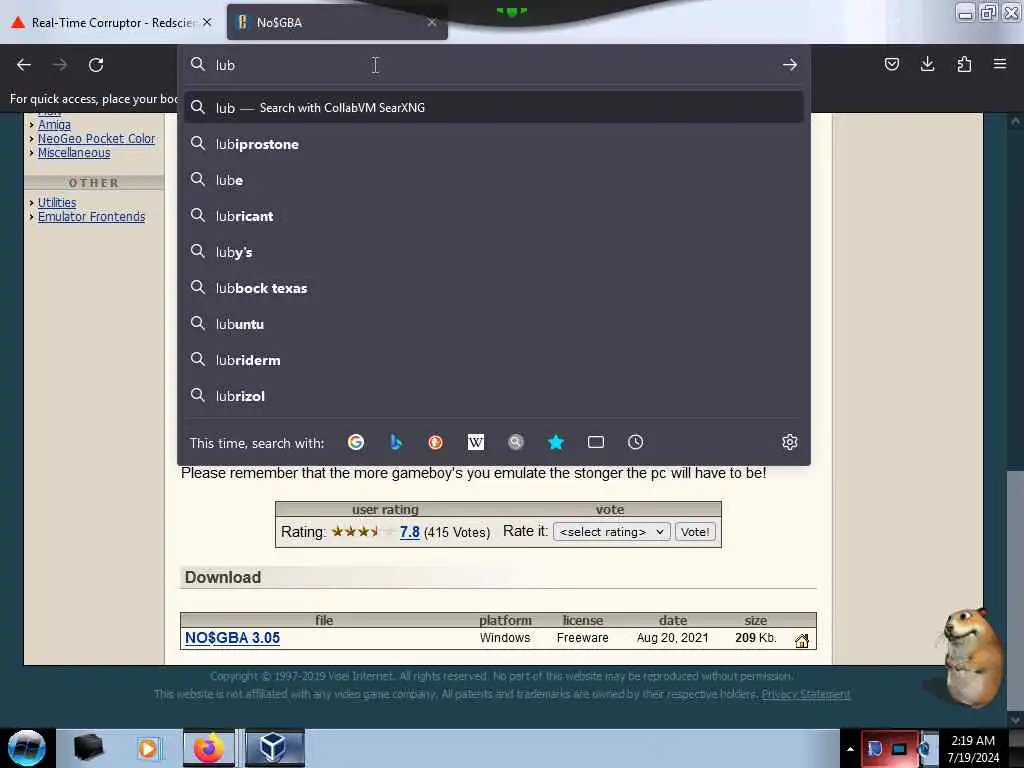
Task: Click the Vote! button
Action: click(695, 532)
